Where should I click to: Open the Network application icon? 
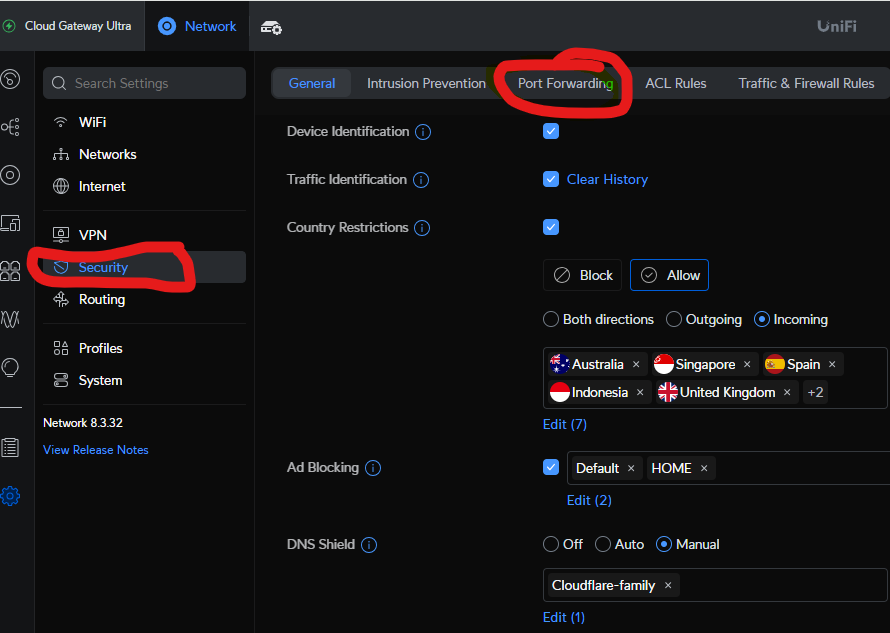(x=167, y=26)
